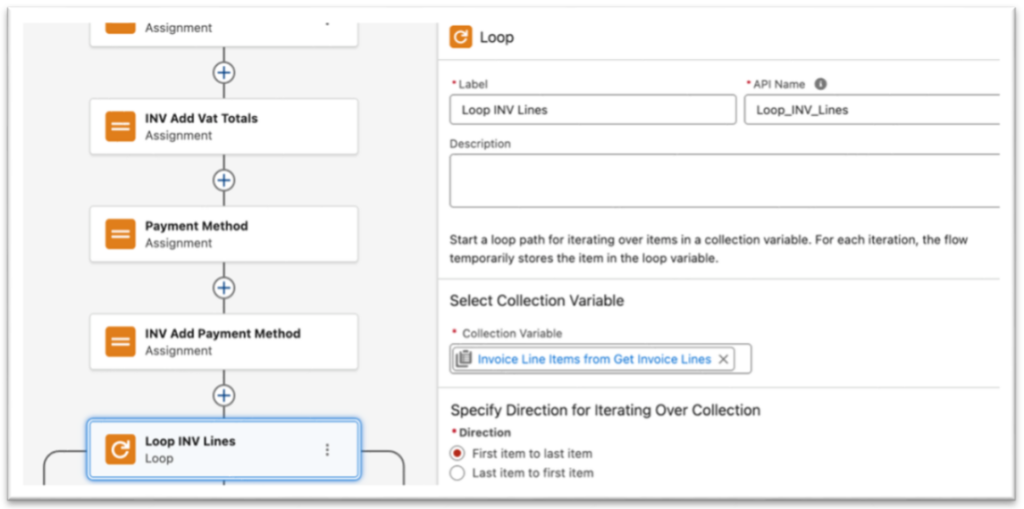The height and width of the screenshot is (509, 1024).
Task: Click the INV Add Payment Method assignment icon
Action: (121, 342)
